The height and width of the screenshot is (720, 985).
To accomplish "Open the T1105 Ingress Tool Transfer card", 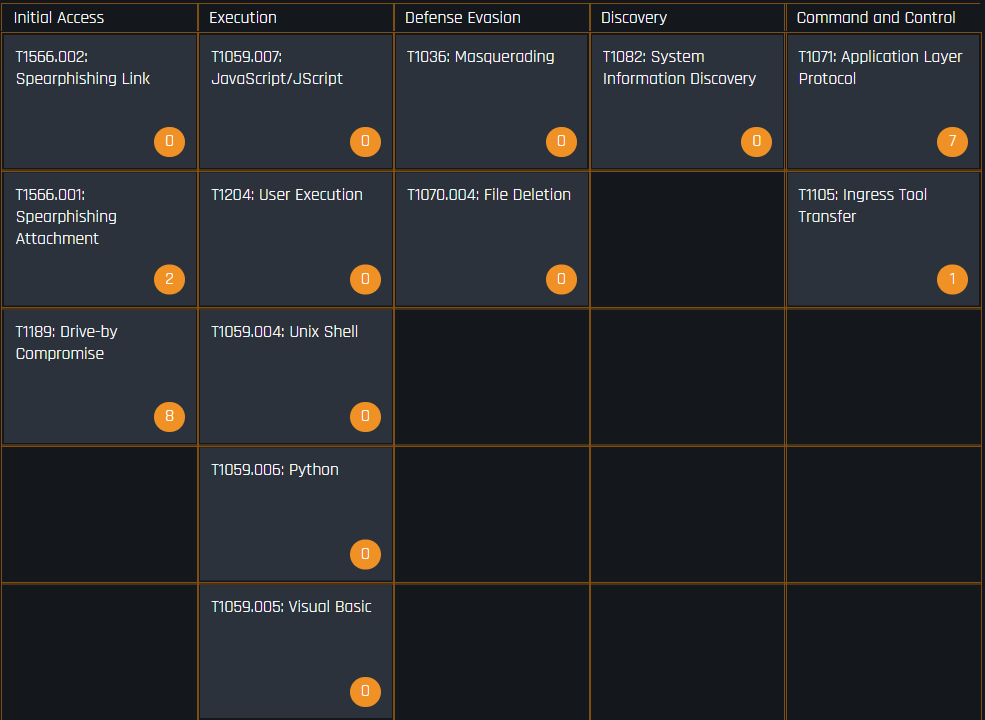I will [883, 239].
